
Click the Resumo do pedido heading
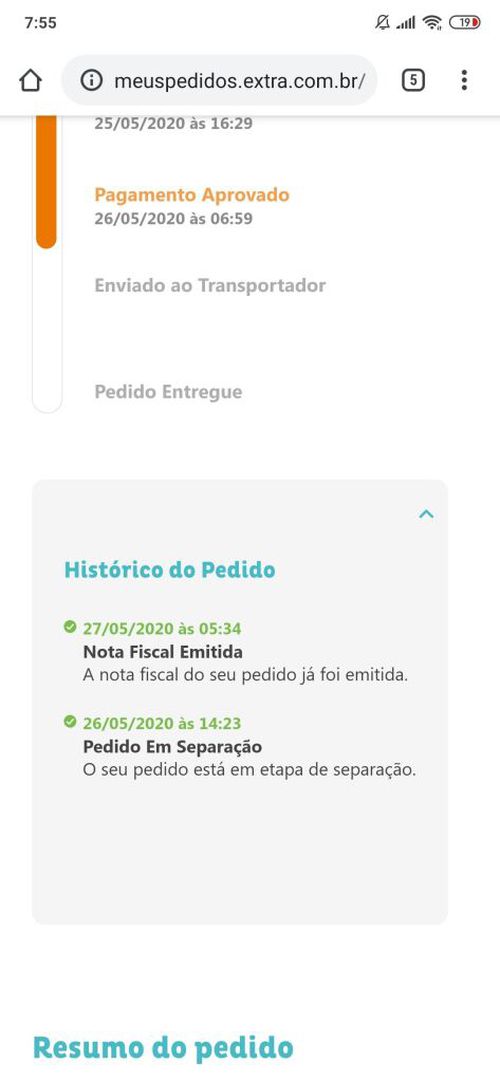pos(163,1047)
